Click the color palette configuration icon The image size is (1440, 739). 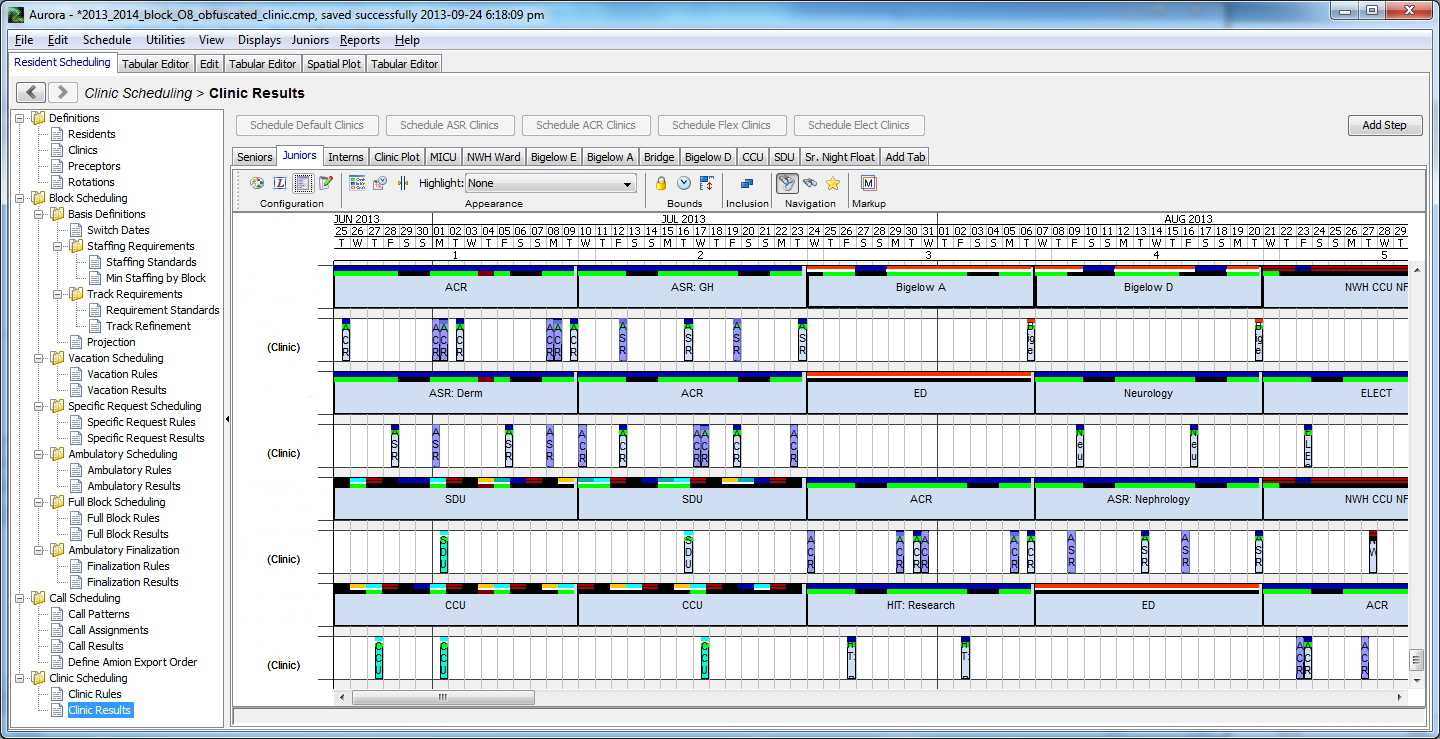tap(256, 183)
